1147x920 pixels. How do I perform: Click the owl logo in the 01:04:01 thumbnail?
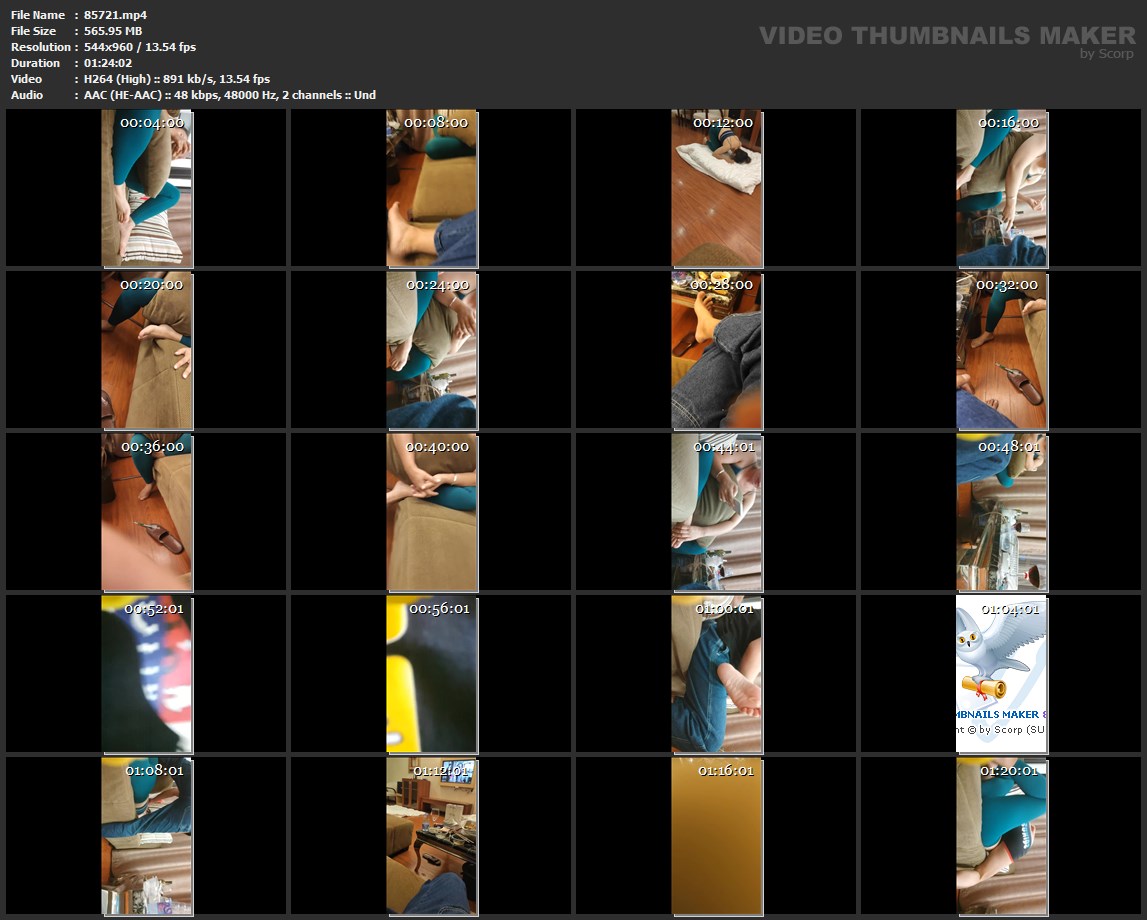coord(993,657)
